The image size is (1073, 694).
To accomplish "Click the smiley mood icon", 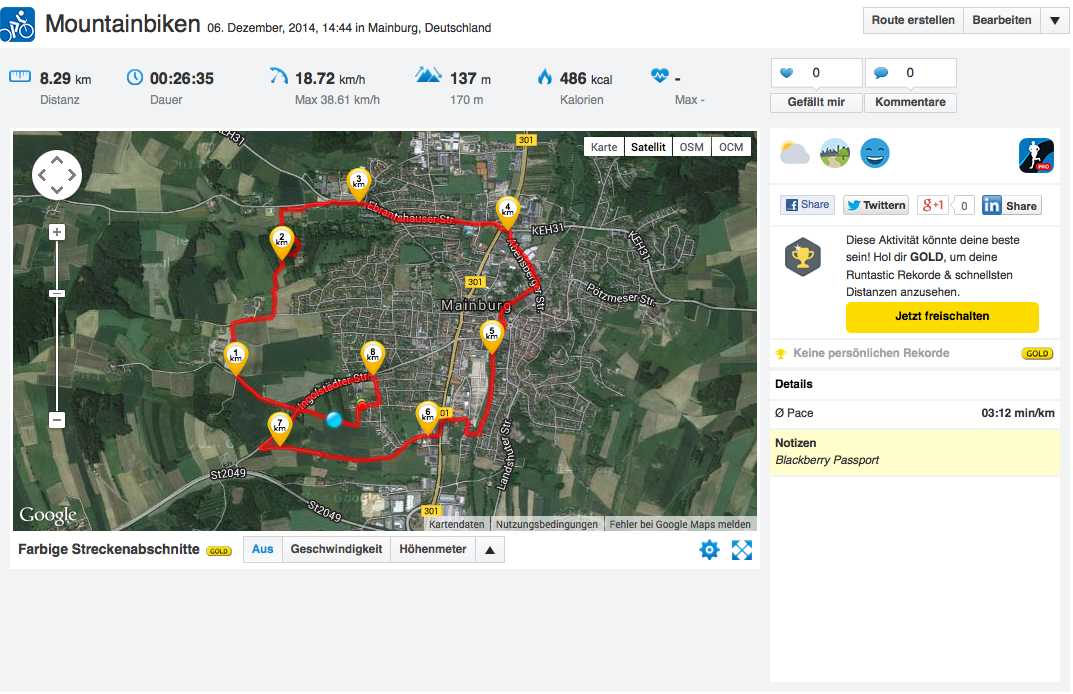I will [x=875, y=153].
